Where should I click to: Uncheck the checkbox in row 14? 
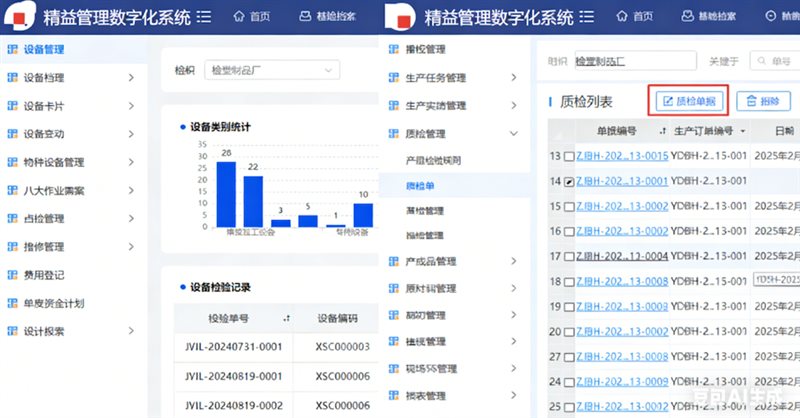569,182
